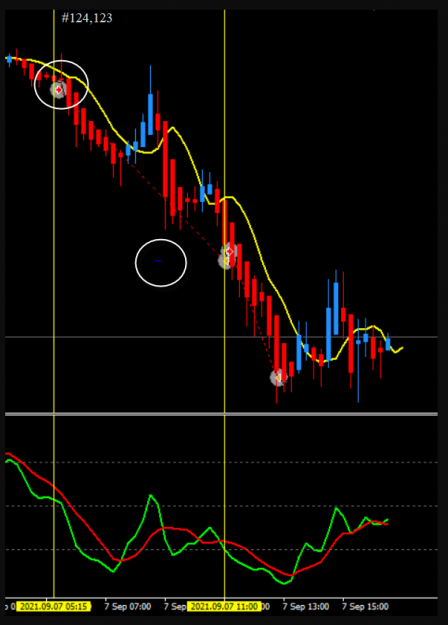The image size is (448, 625).
Task: Select the yellow close marker at the chart low
Action: [x=278, y=377]
